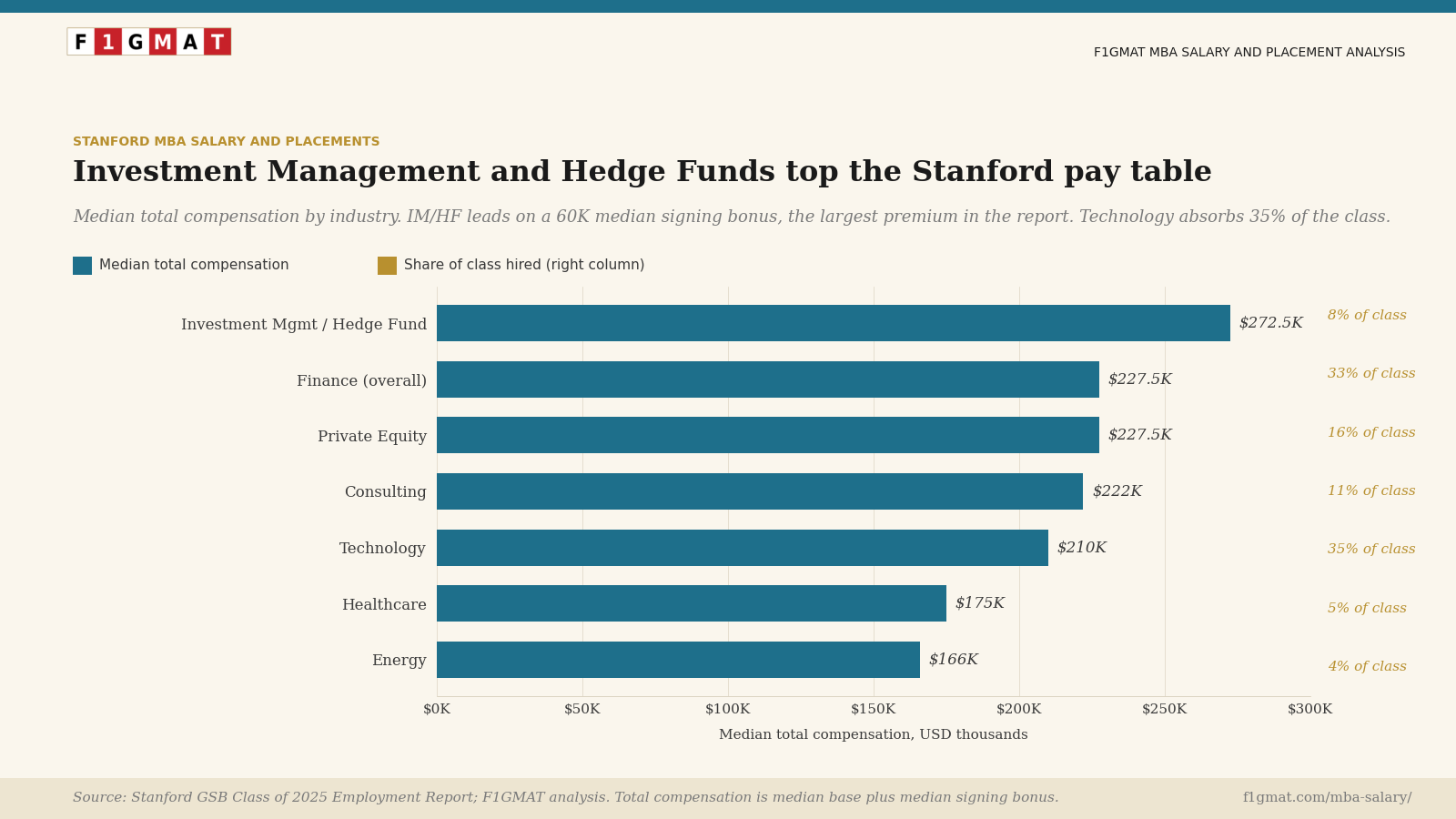Click the Technology bar
Screen dimensions: 1456x819
click(743, 548)
